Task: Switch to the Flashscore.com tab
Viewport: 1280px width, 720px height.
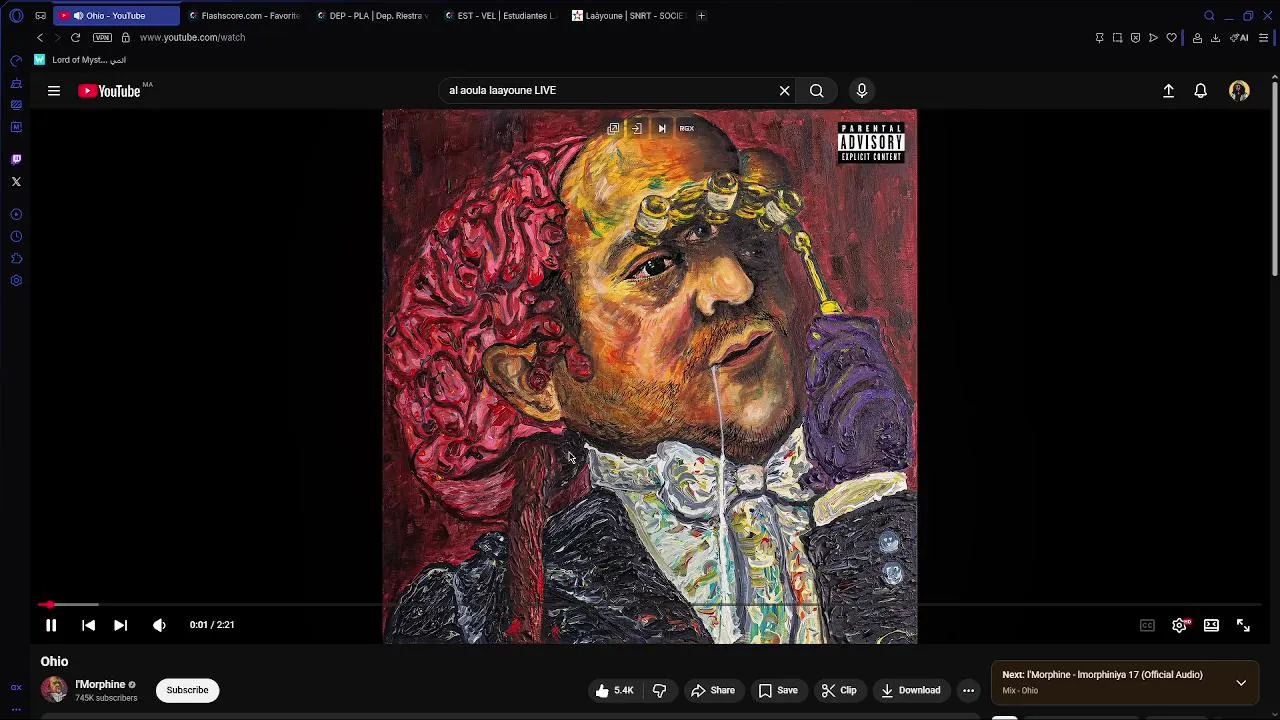Action: coord(244,15)
